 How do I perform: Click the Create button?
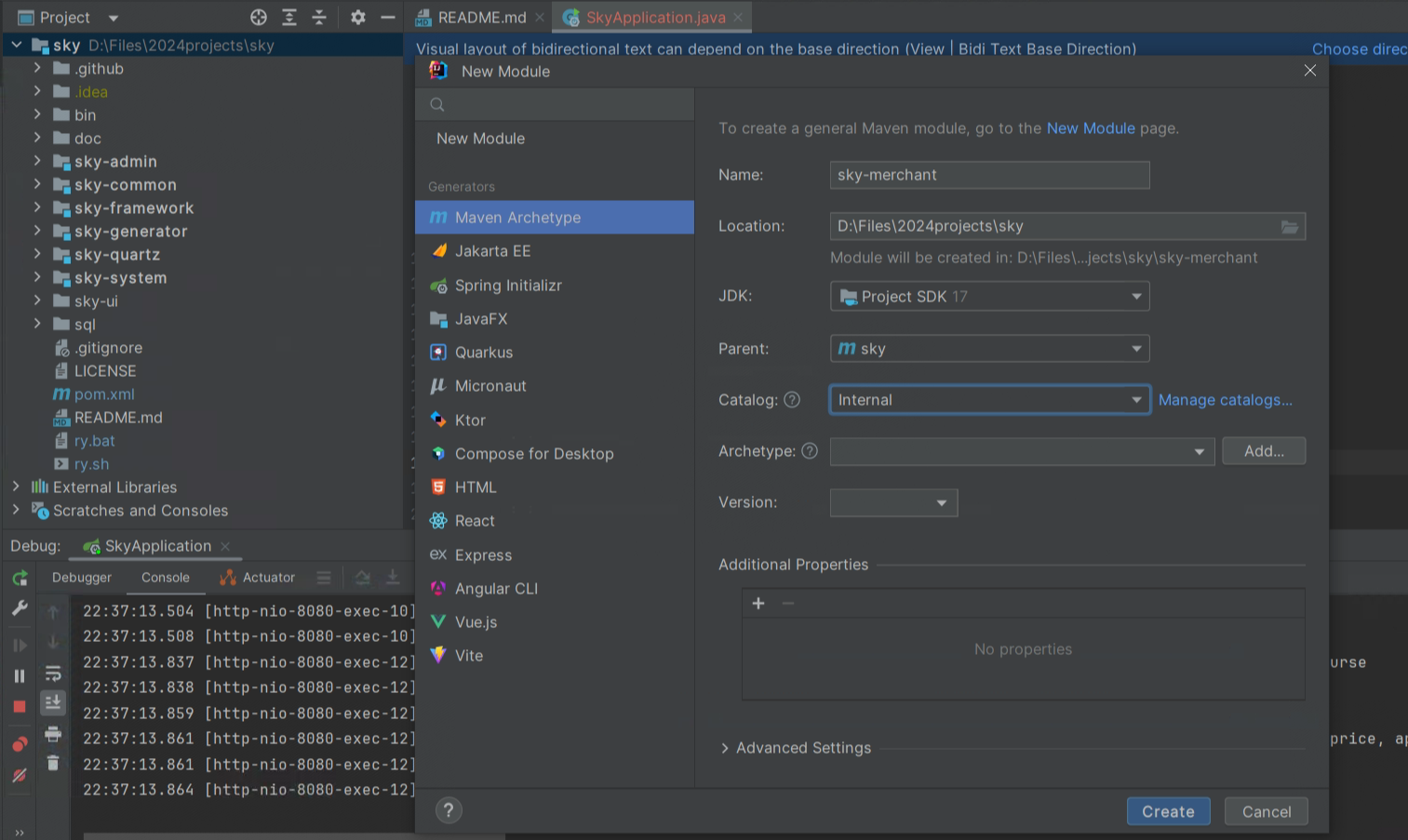1169,811
